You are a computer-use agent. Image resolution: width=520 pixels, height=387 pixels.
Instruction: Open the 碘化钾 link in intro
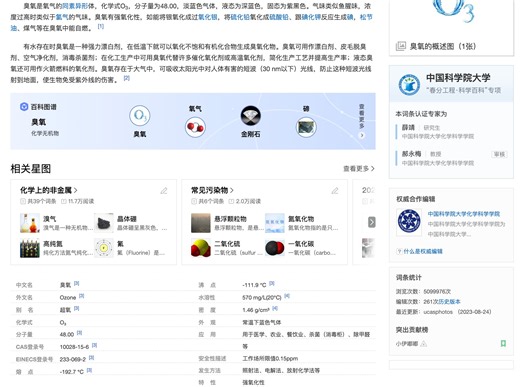[x=311, y=17]
